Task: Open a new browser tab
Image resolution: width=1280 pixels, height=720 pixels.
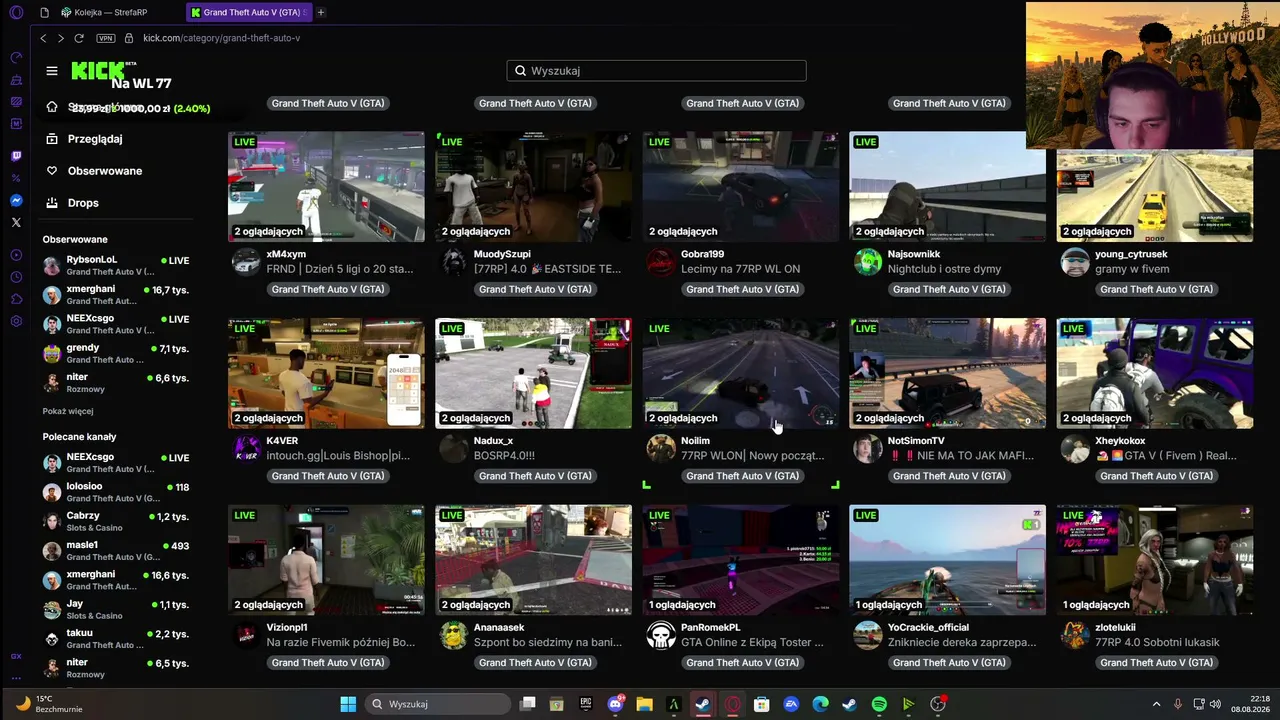Action: tap(321, 12)
